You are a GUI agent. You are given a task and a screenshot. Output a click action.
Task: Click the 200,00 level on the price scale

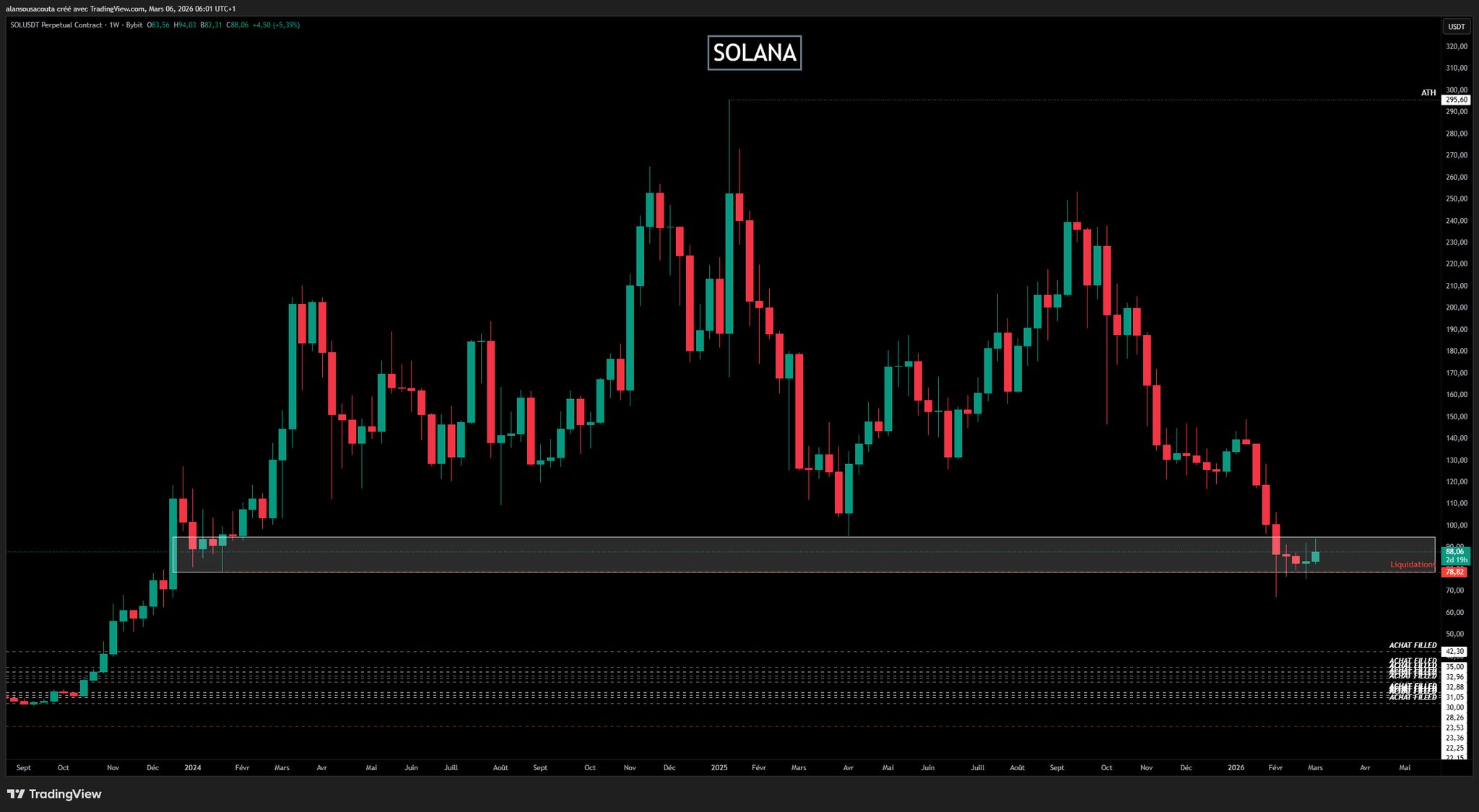point(1456,307)
